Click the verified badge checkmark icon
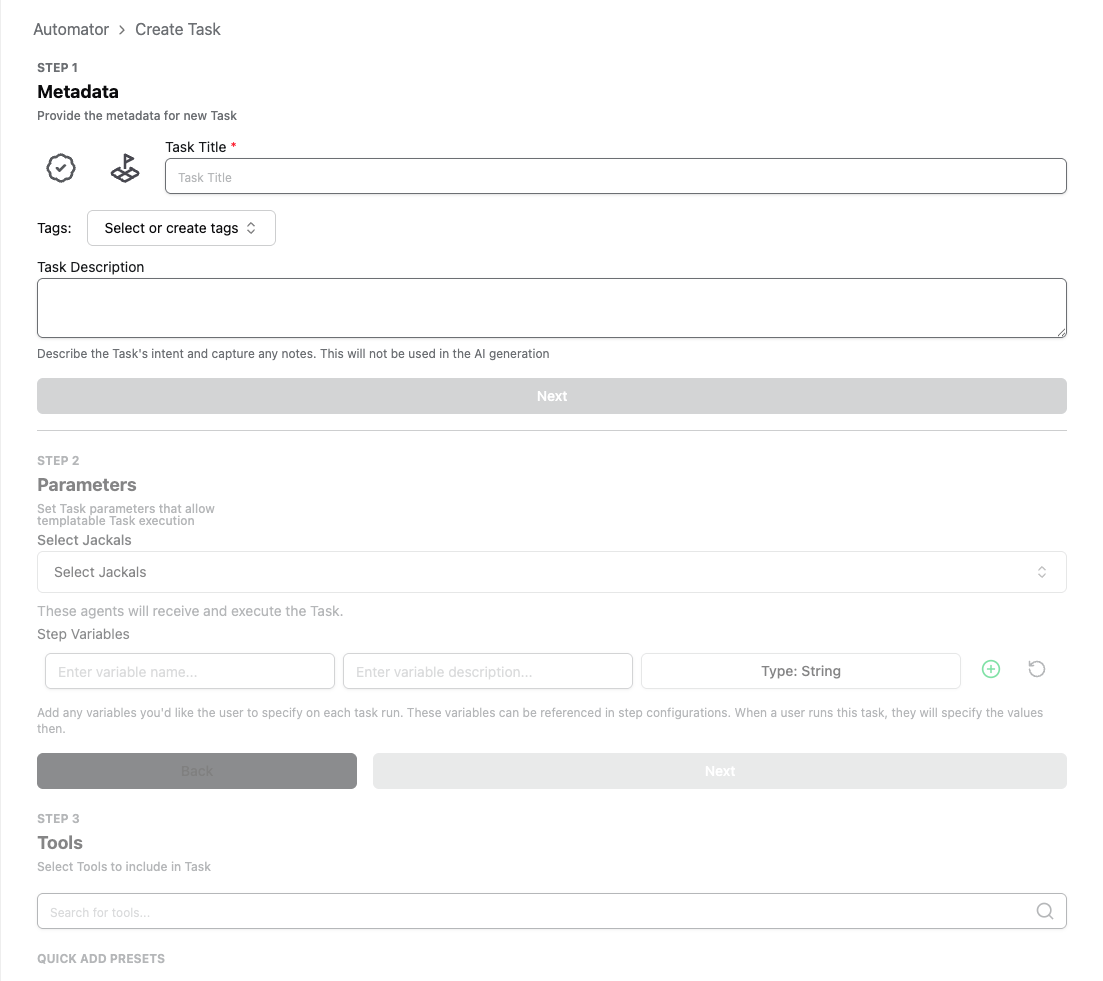The image size is (1103, 981). click(61, 168)
